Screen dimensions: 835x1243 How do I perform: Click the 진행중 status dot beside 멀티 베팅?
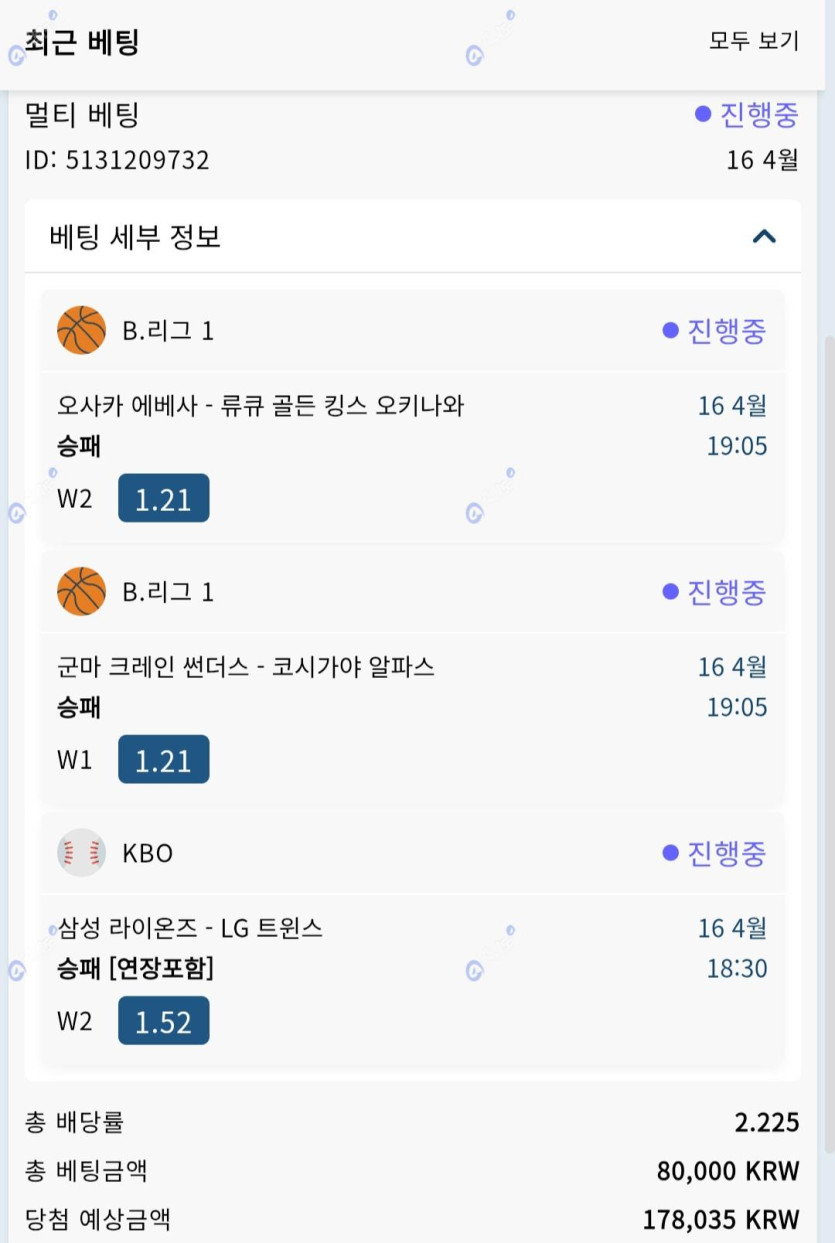(703, 114)
